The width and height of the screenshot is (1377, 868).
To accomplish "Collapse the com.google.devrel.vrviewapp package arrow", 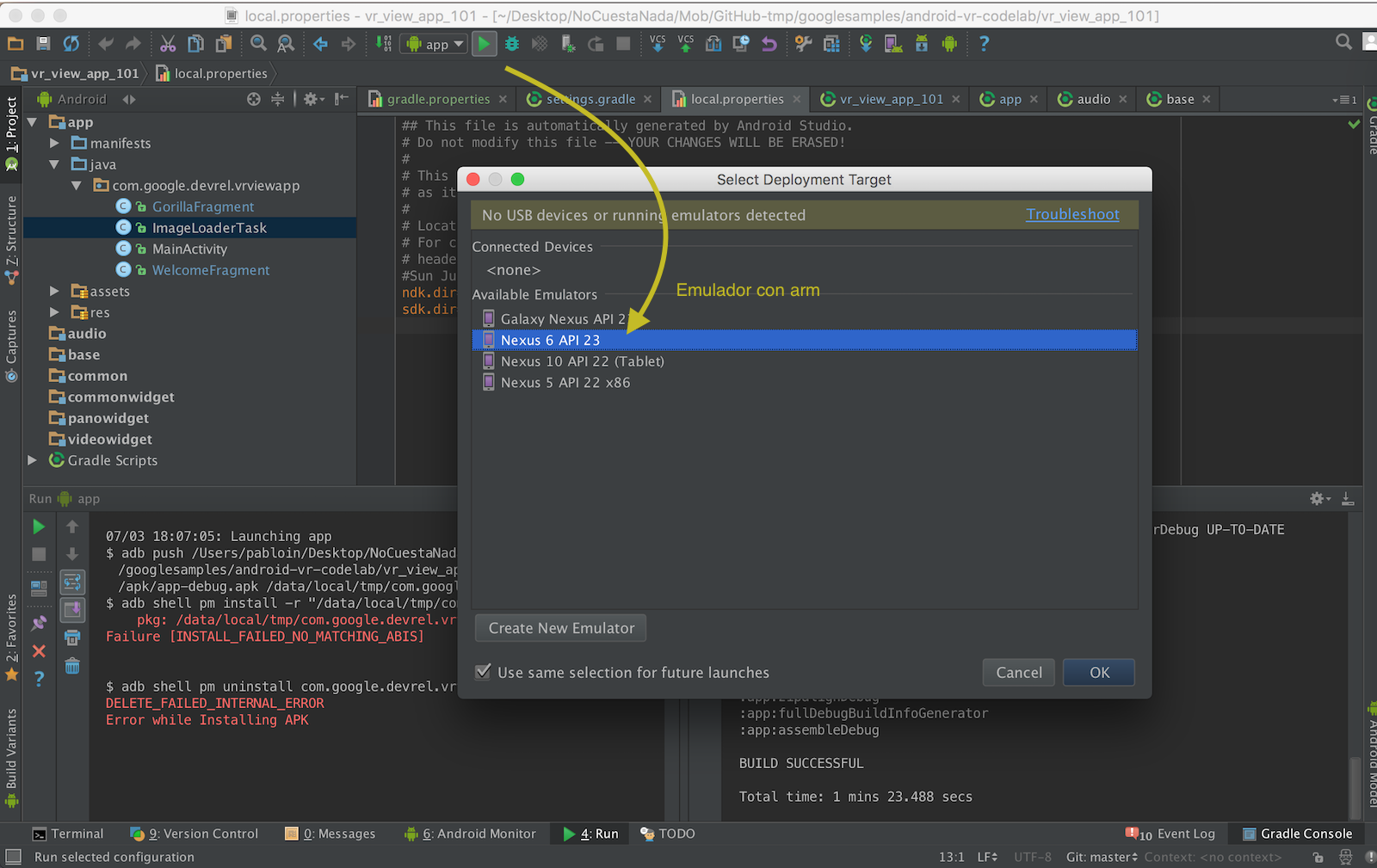I will click(76, 185).
